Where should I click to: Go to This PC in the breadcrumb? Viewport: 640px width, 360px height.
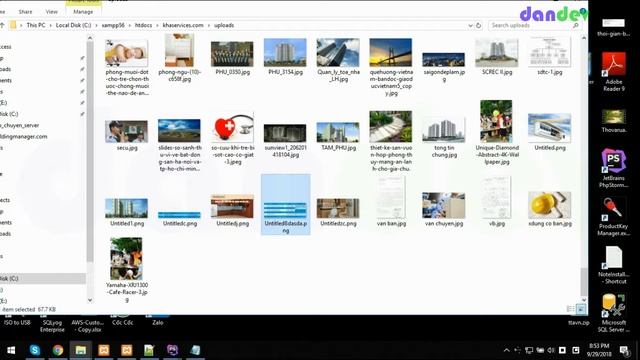click(36, 25)
